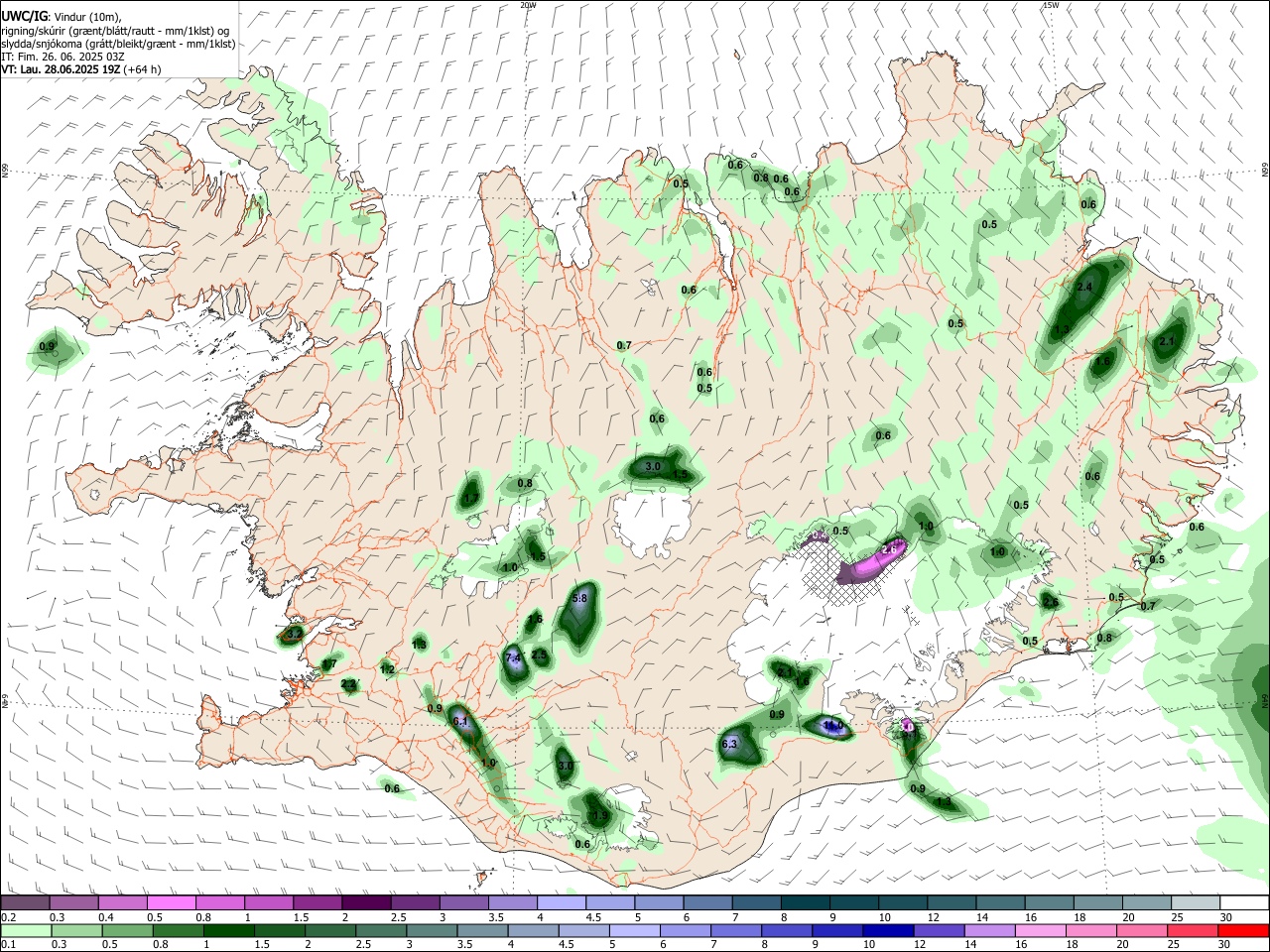
Task: Click the 15W longitude label at top
Action: (1051, 5)
